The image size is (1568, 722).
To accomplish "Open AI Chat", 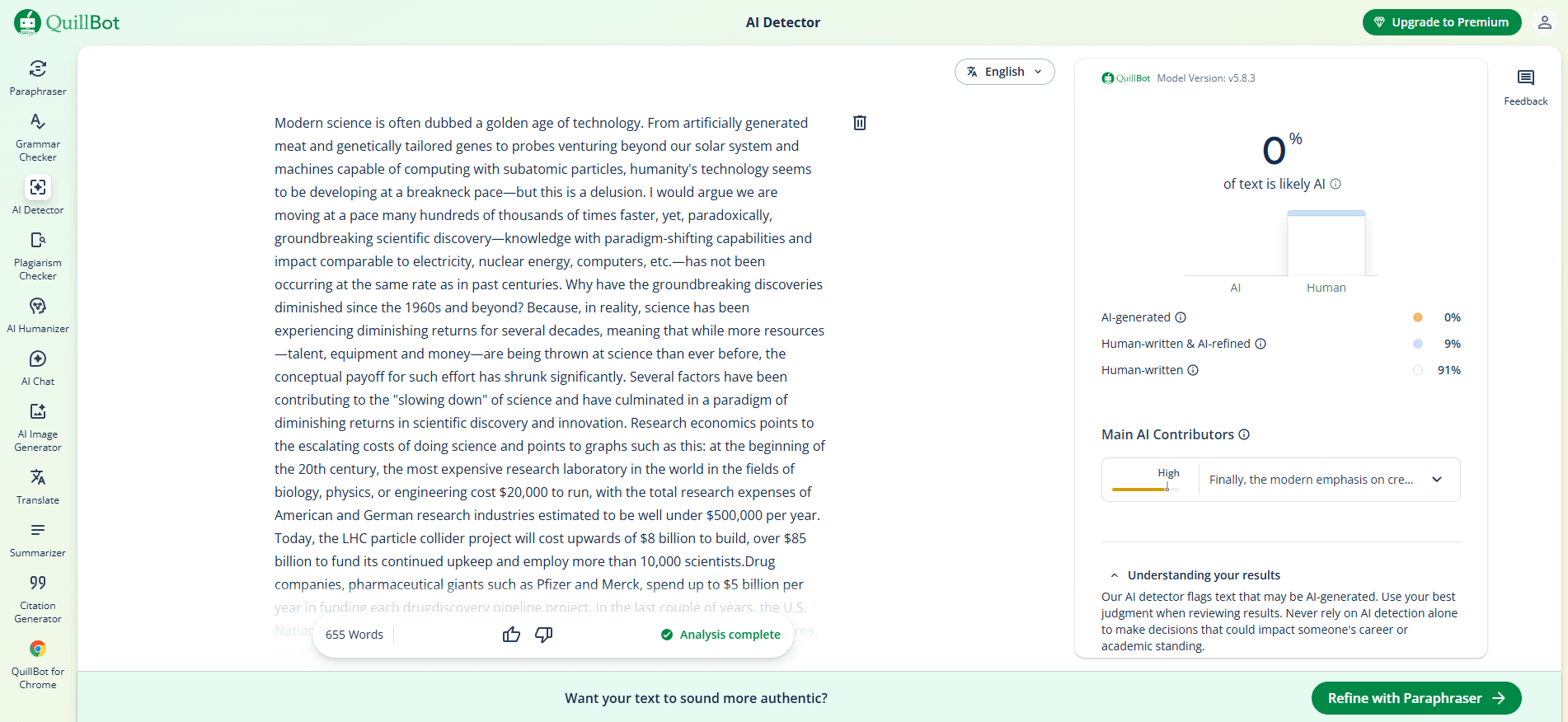I will click(37, 367).
